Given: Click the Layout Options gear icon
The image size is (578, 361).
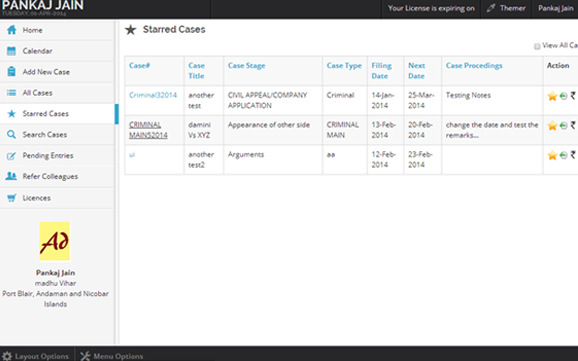Looking at the screenshot, I should (x=7, y=356).
